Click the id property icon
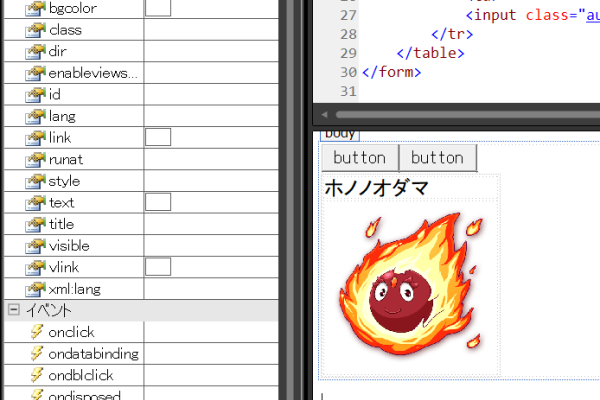This screenshot has height=400, width=600. tap(35, 95)
